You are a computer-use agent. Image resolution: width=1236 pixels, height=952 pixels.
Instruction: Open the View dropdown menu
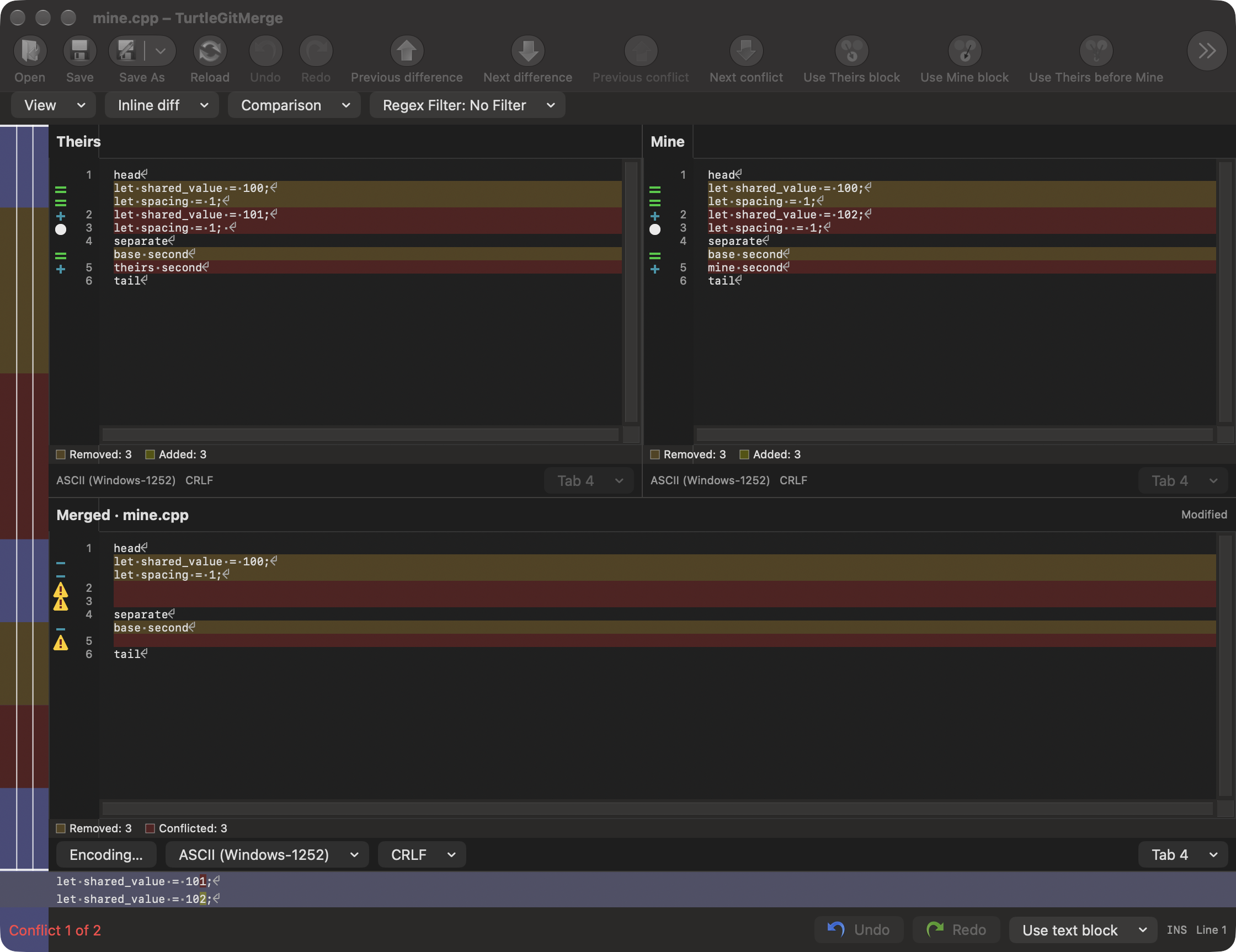coord(54,105)
